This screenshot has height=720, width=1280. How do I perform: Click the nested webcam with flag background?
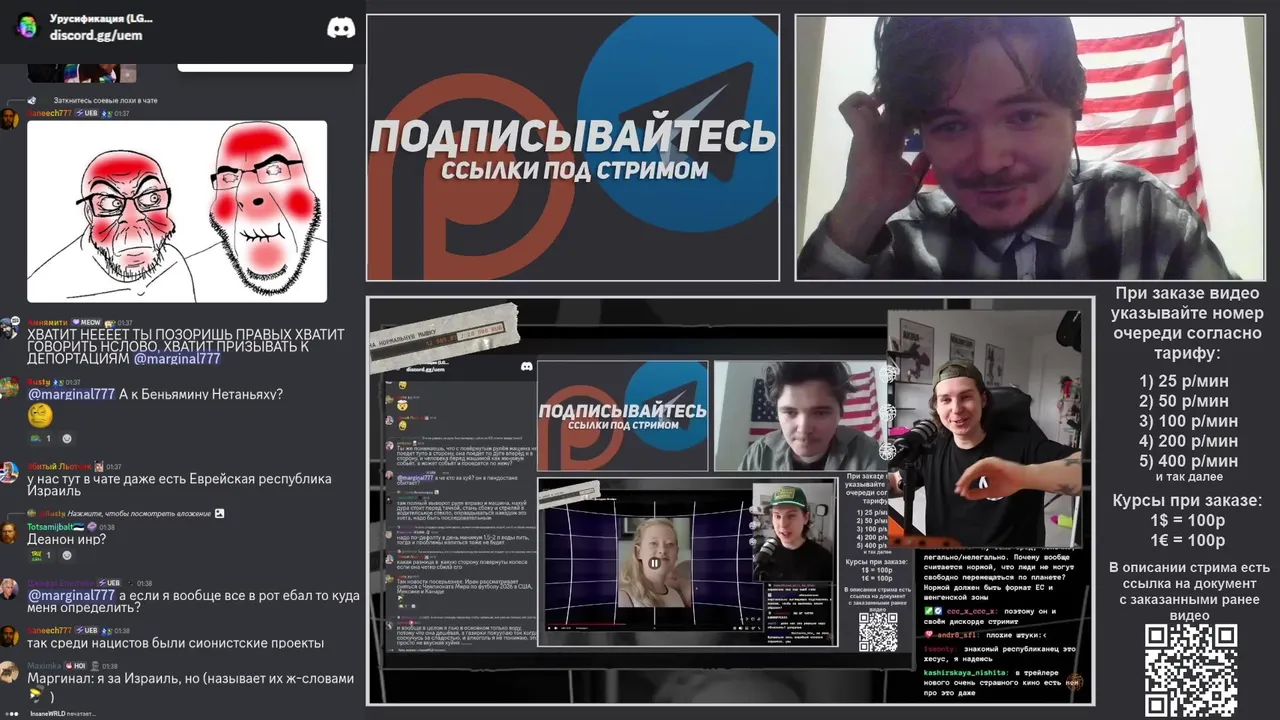[802, 415]
